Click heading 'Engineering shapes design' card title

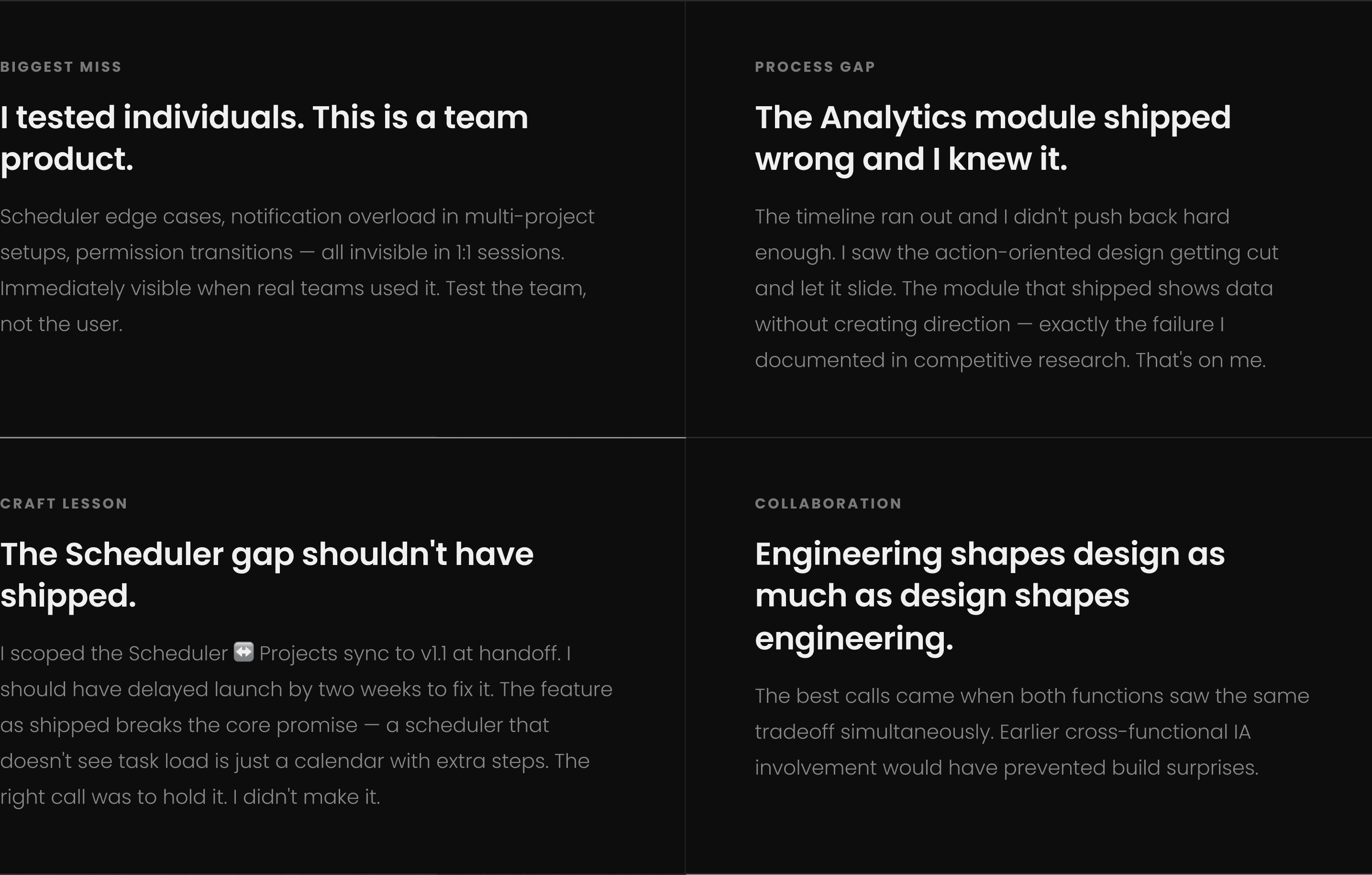click(x=990, y=596)
